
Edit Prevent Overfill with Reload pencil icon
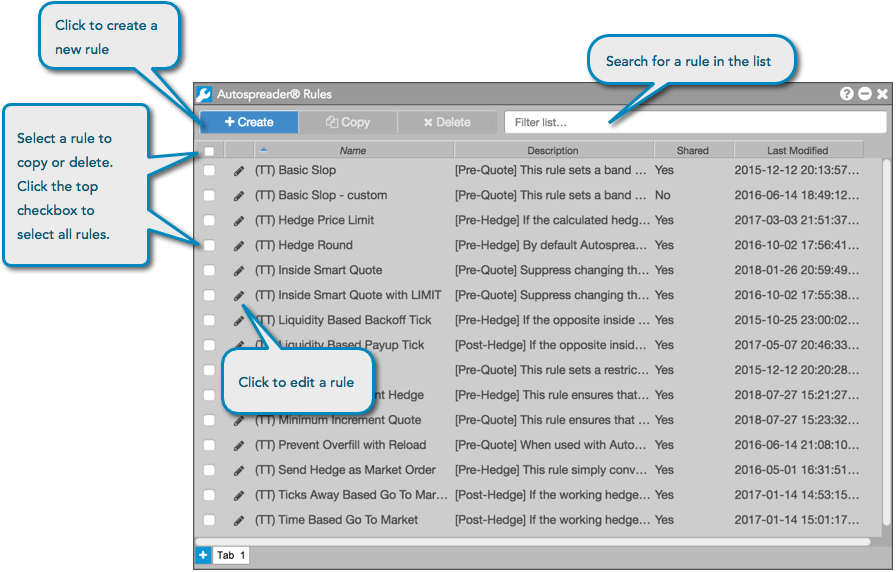[239, 446]
